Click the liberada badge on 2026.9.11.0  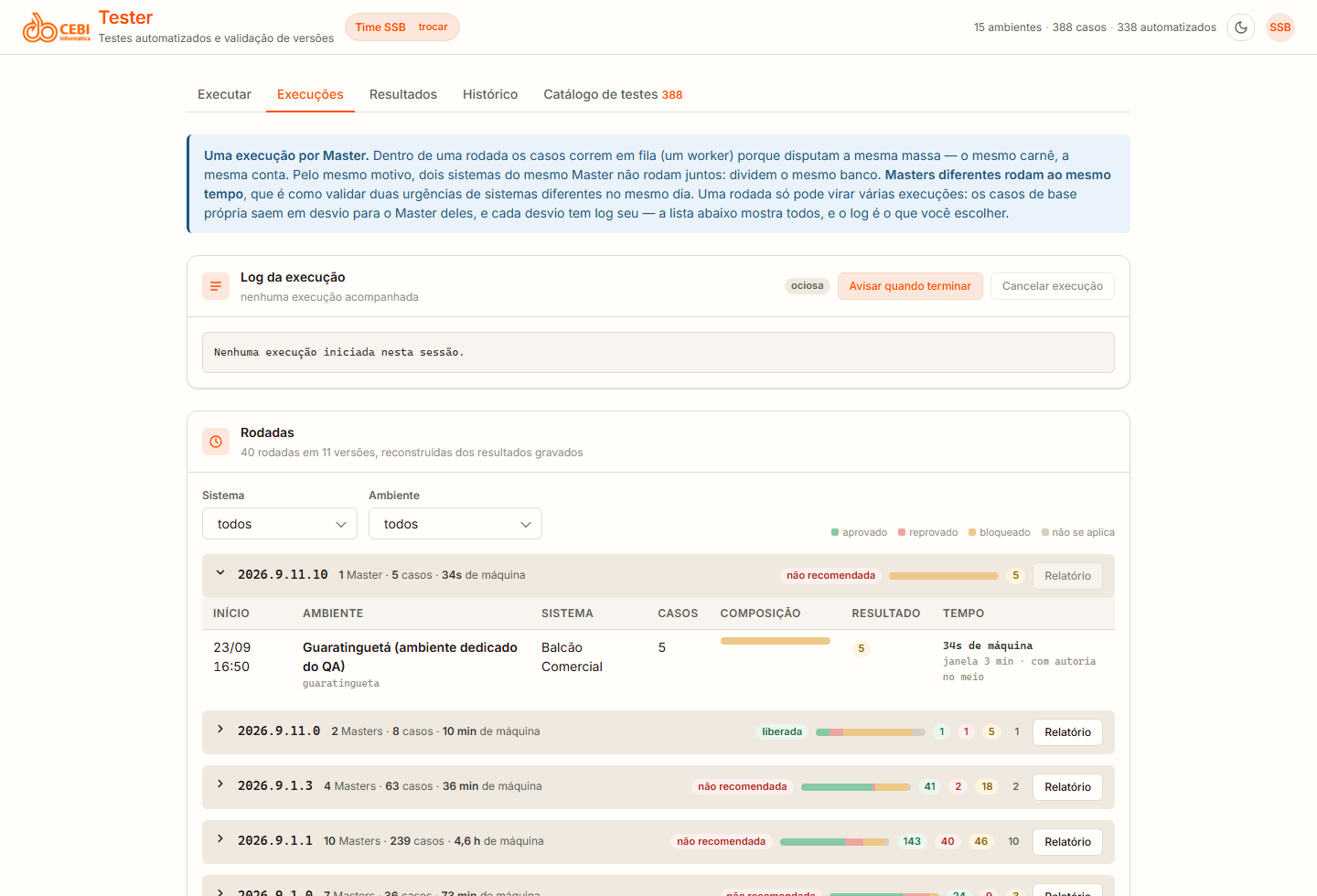(x=782, y=732)
